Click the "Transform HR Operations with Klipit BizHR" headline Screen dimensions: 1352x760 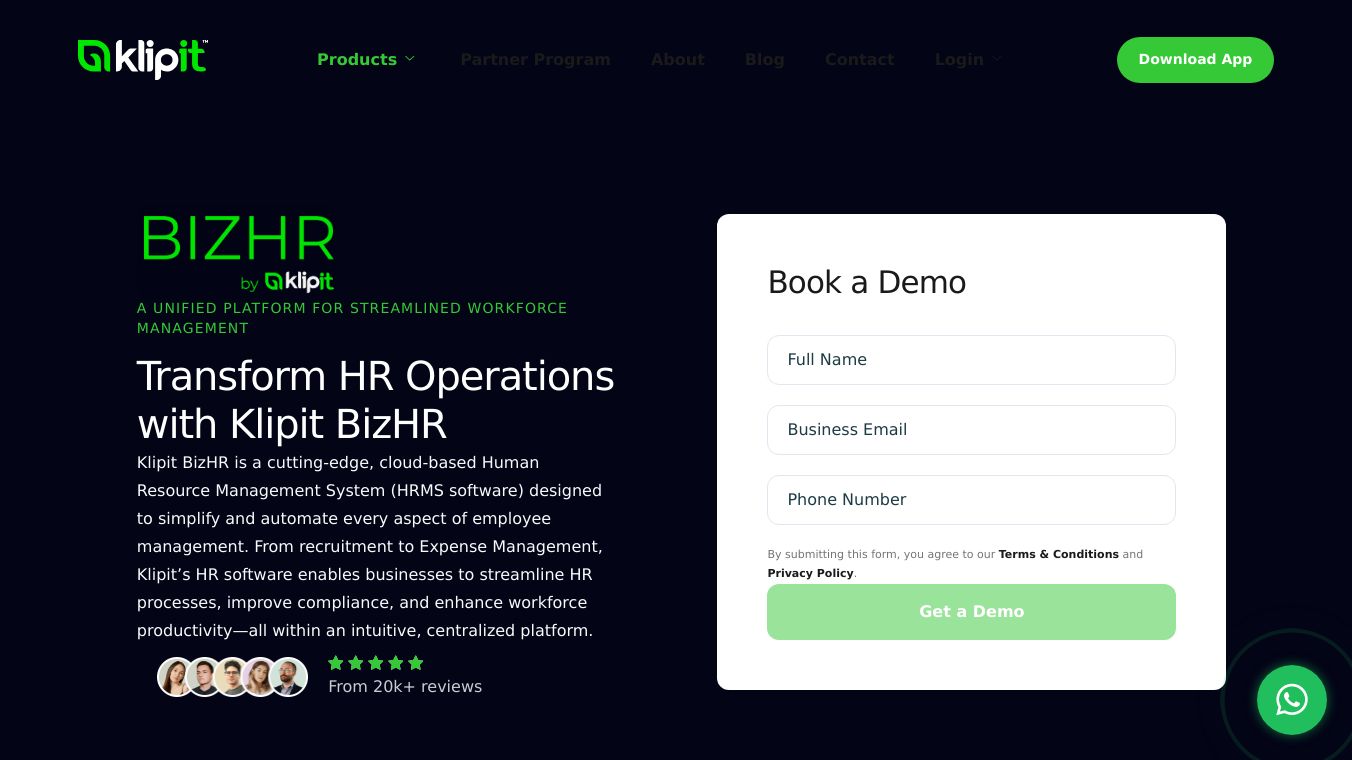[x=376, y=400]
